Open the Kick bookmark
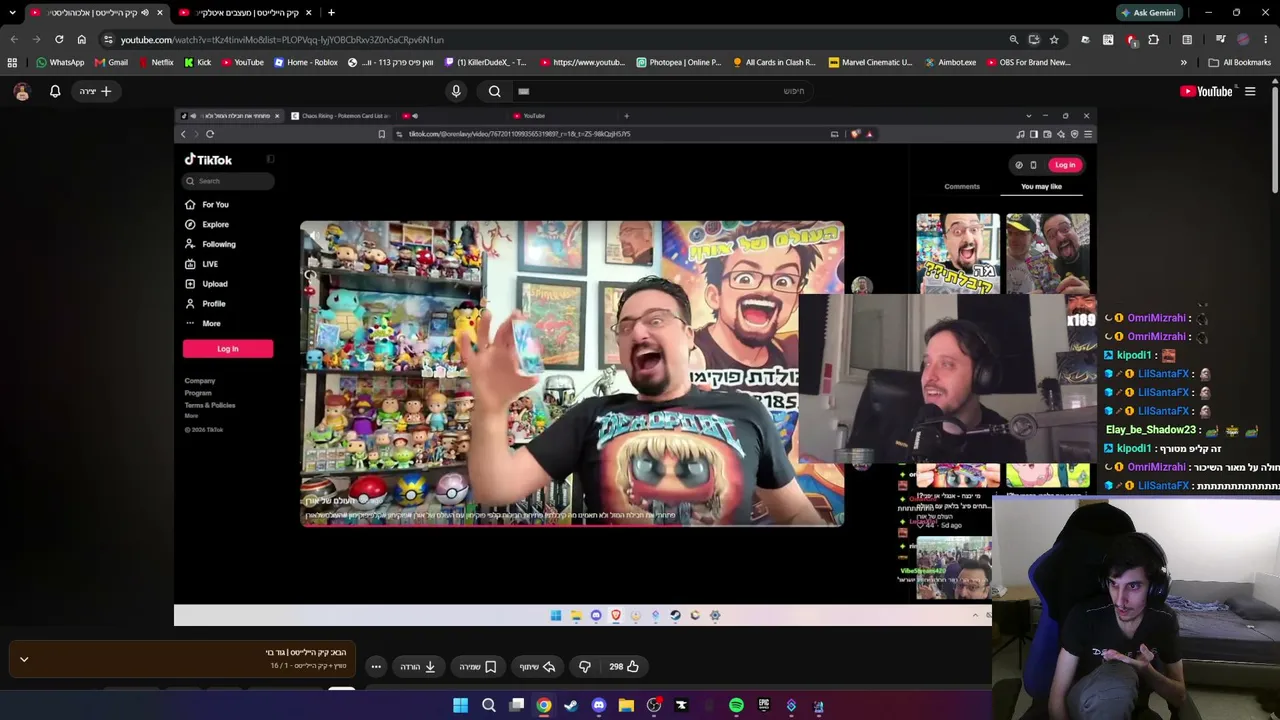 (197, 62)
